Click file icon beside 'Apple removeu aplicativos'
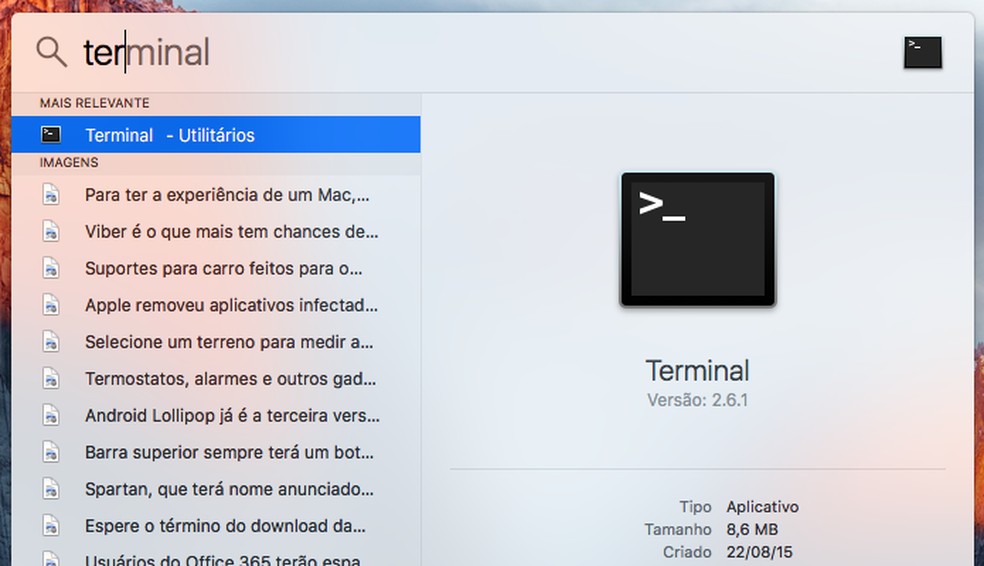This screenshot has width=984, height=566. coord(51,305)
